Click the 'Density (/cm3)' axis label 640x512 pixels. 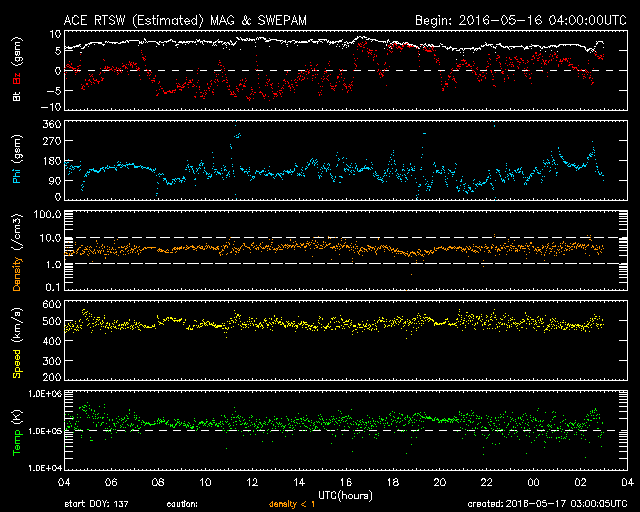point(17,252)
